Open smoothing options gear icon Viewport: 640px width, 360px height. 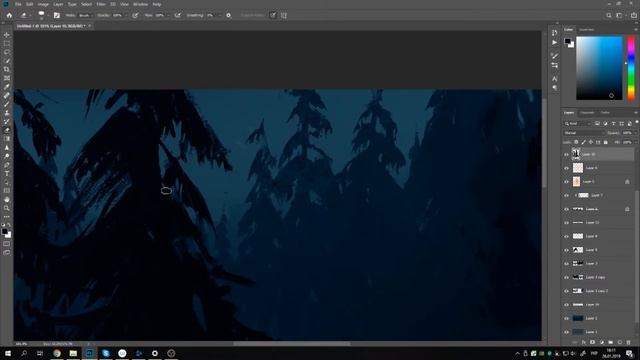pos(229,15)
